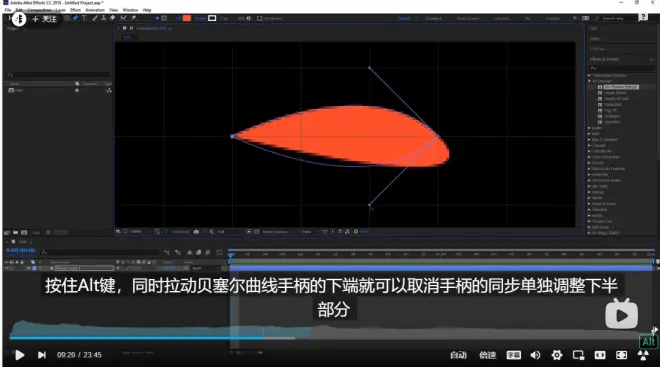Expand the Animation Presets folder
The image size is (660, 367).
click(x=589, y=75)
